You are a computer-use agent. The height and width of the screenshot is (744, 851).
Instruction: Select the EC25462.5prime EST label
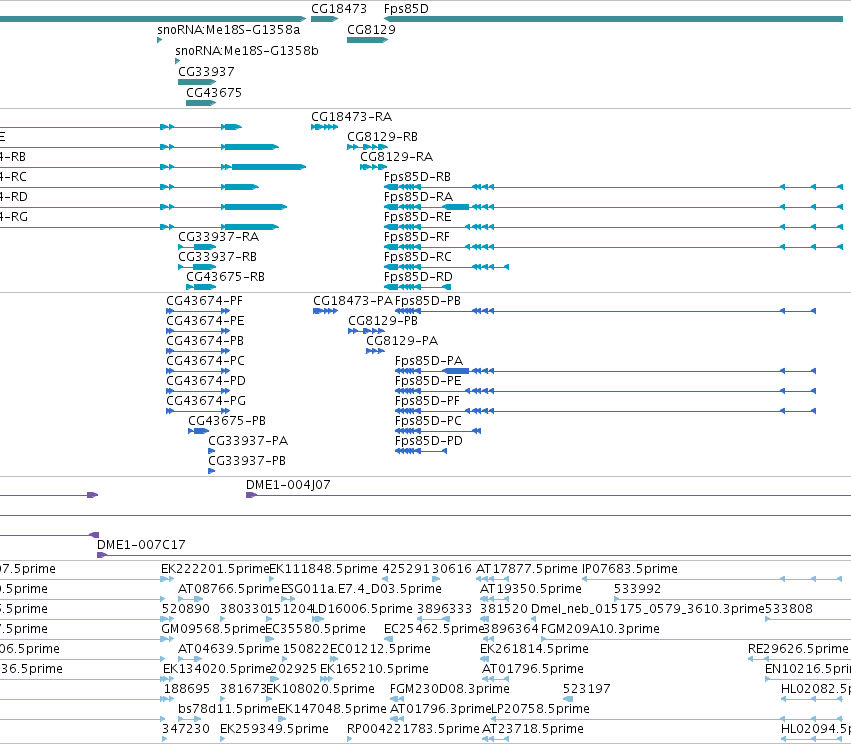click(x=434, y=629)
